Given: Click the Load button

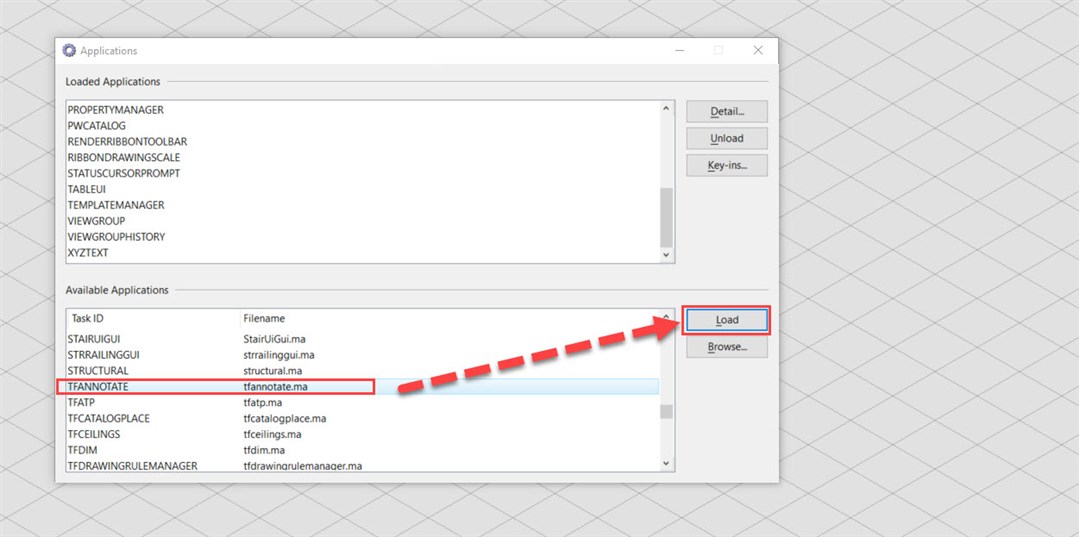Looking at the screenshot, I should [x=727, y=320].
